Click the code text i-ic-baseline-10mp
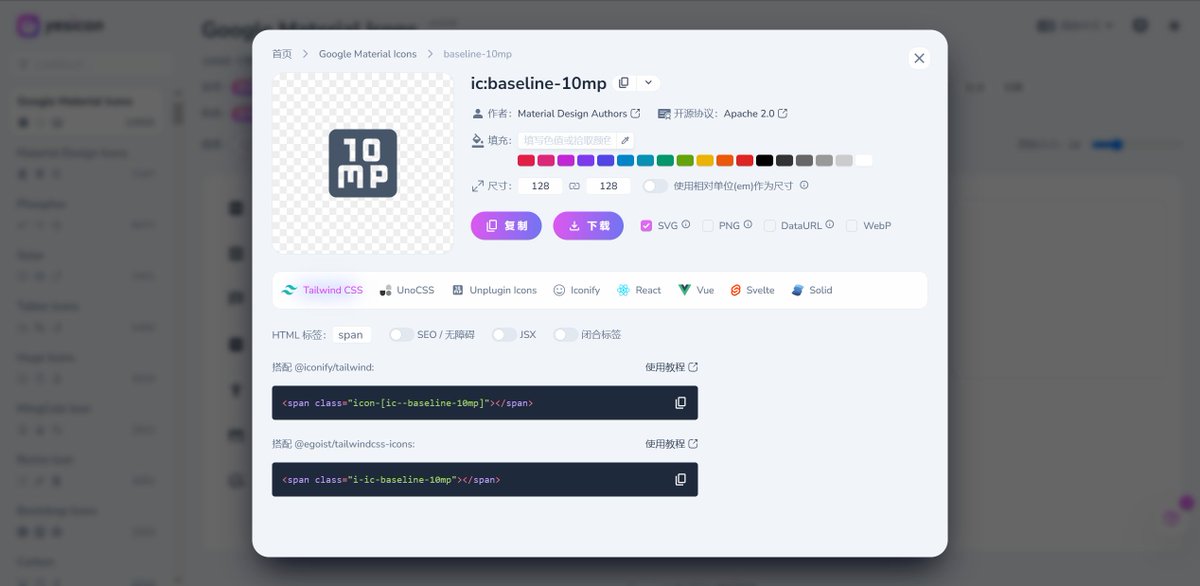 401,480
